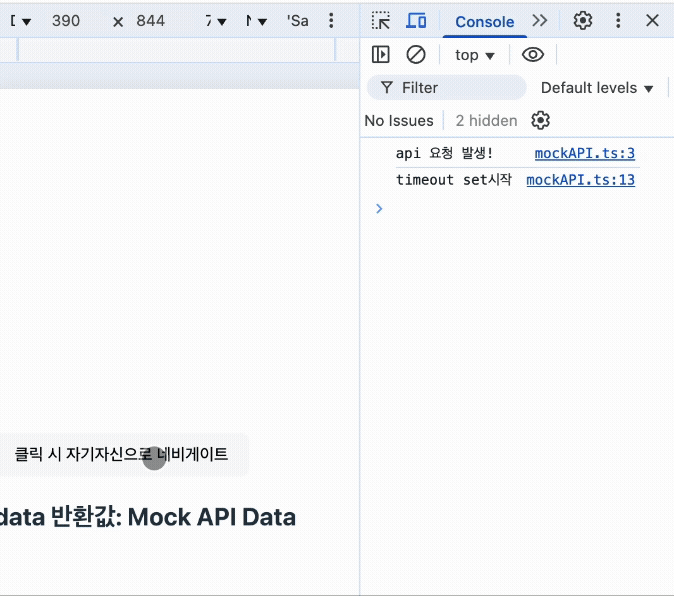Open the 'Sa' save-data dropdown in device toolbar
Viewport: 674px width, 596px height.
pyautogui.click(x=297, y=21)
